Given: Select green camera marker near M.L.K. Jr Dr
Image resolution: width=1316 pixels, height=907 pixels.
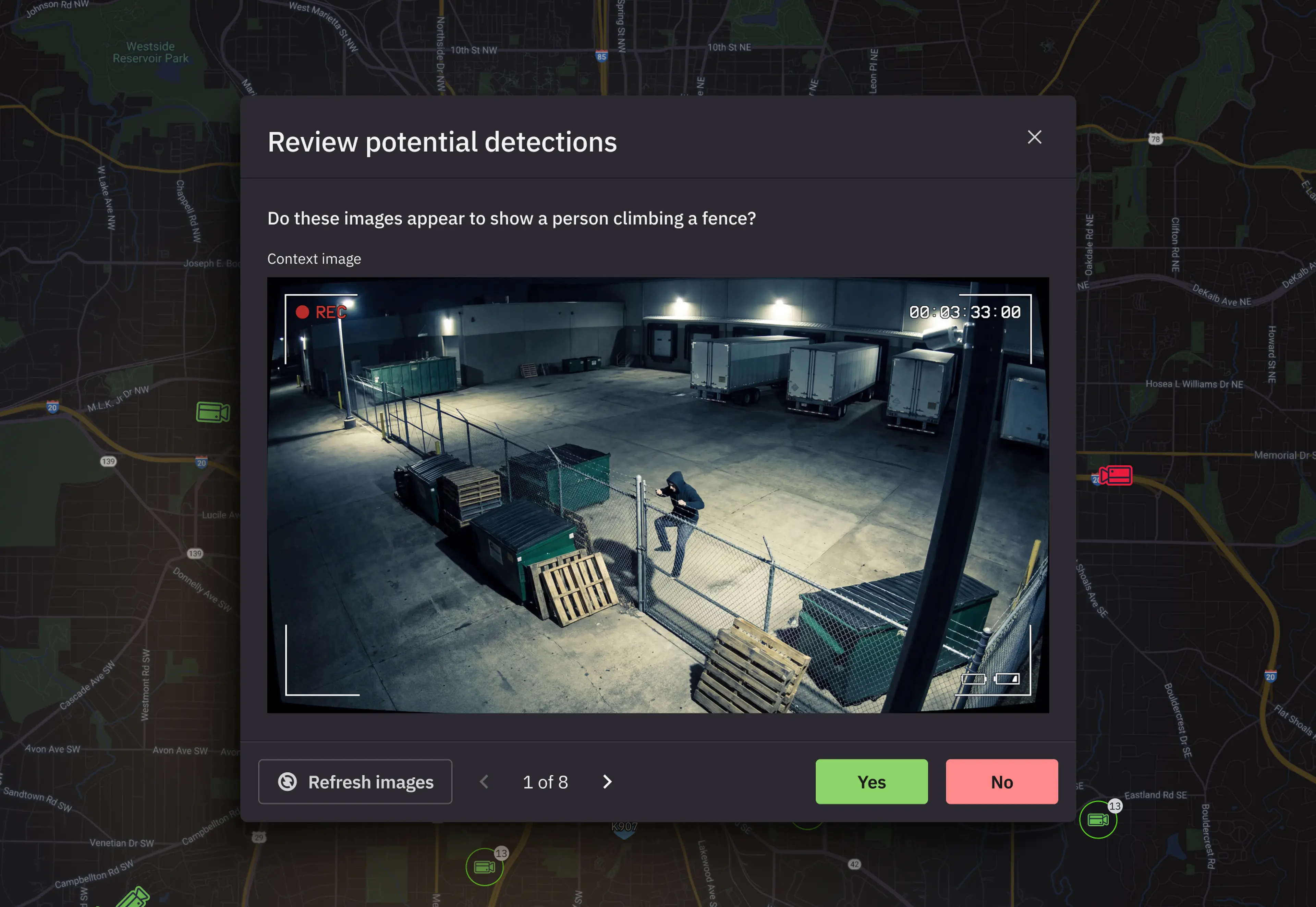Looking at the screenshot, I should 212,412.
